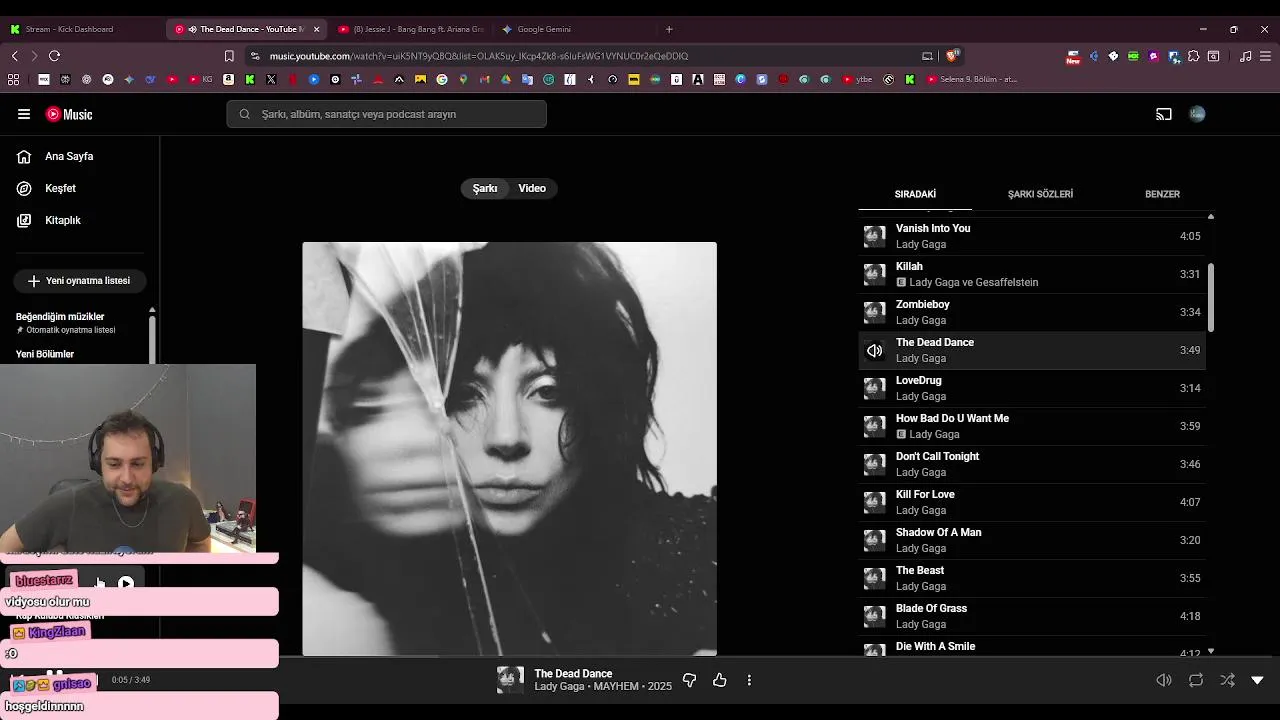Screen dimensions: 1280x720
Task: Open the browser media control music-note icon
Action: pyautogui.click(x=1245, y=56)
